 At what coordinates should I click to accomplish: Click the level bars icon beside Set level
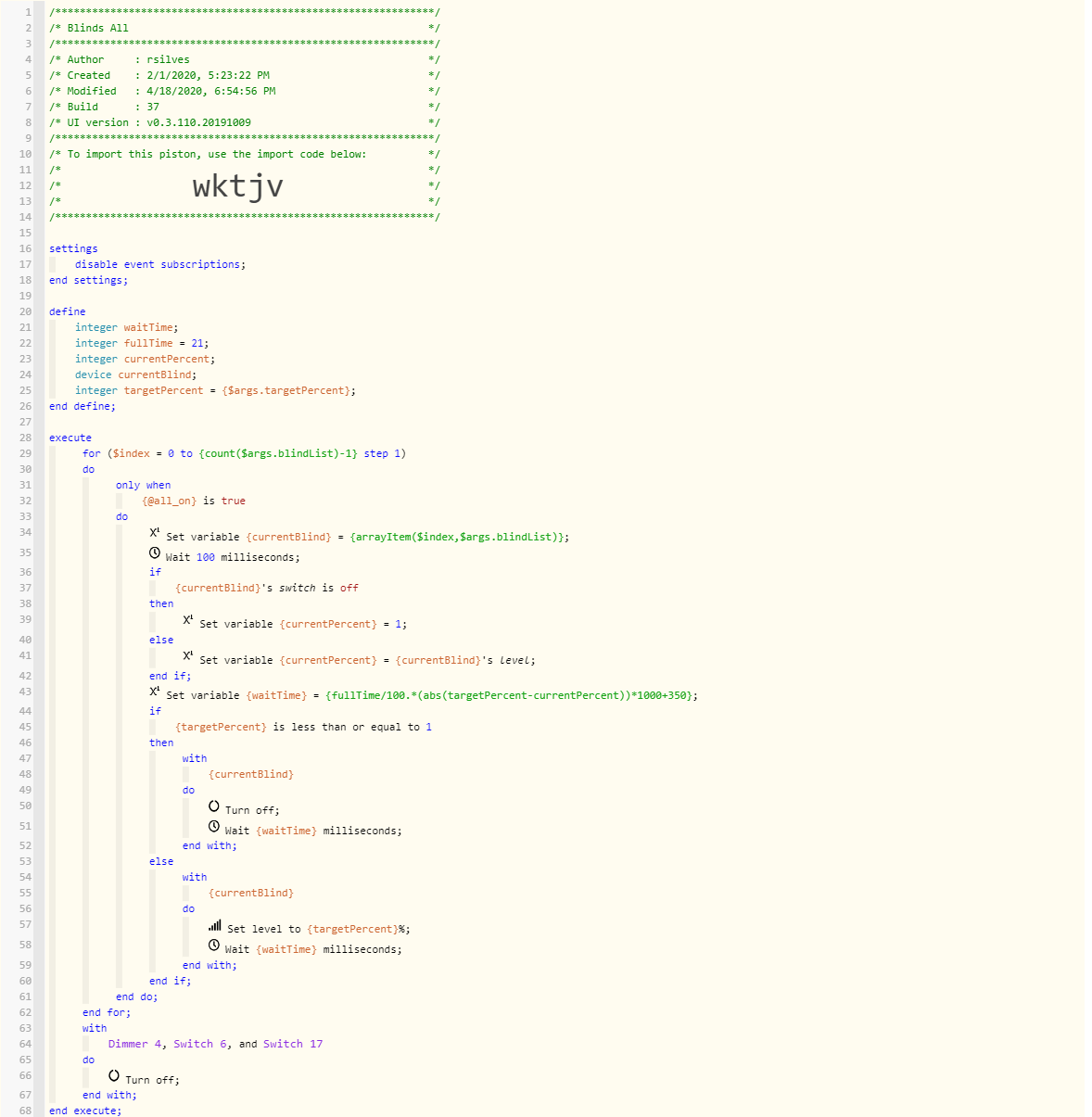(215, 925)
